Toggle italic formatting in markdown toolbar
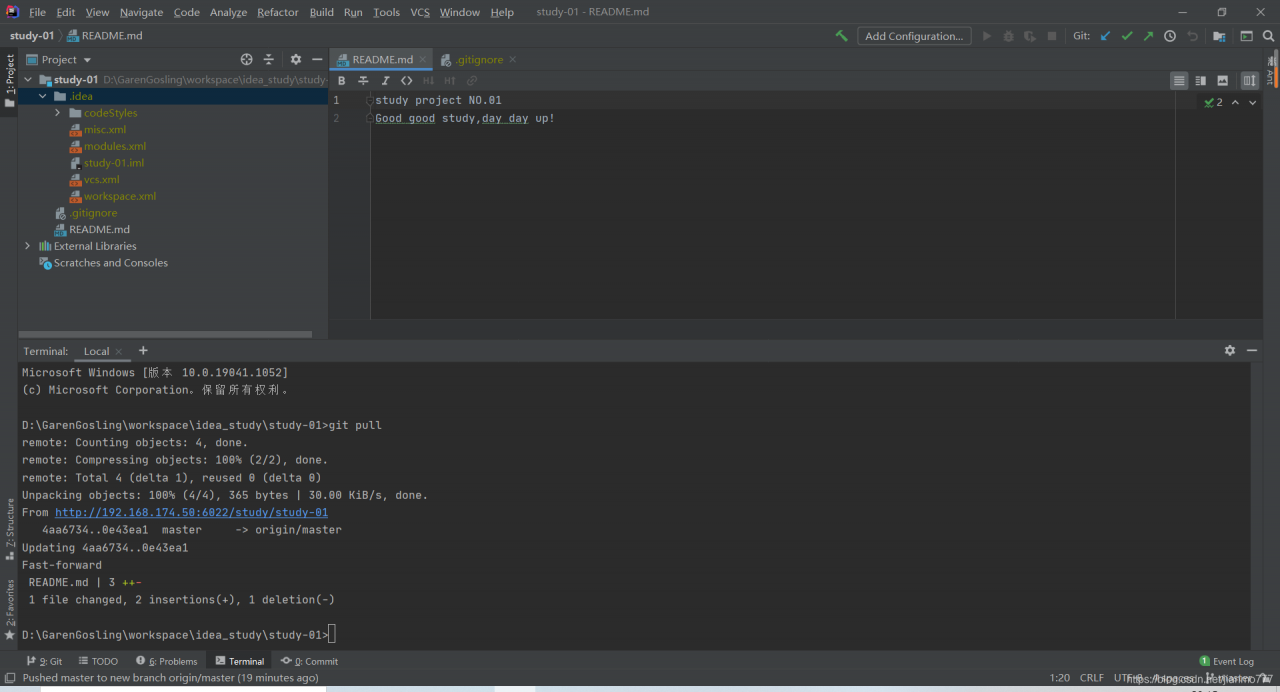1280x692 pixels. tap(385, 81)
